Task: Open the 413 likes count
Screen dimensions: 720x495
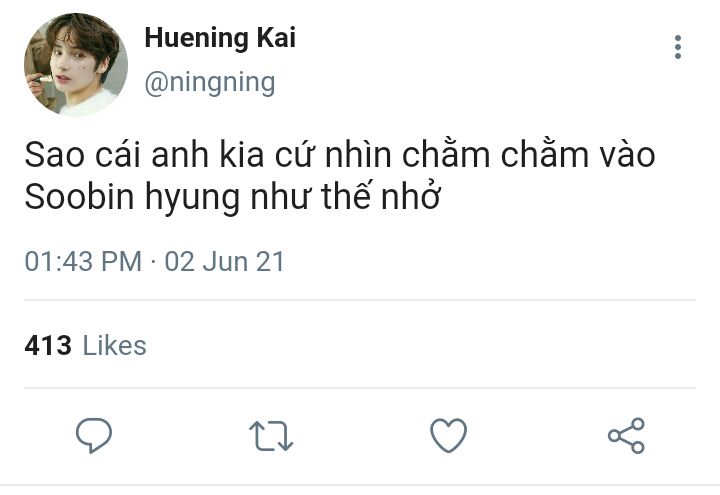Action: [48, 346]
